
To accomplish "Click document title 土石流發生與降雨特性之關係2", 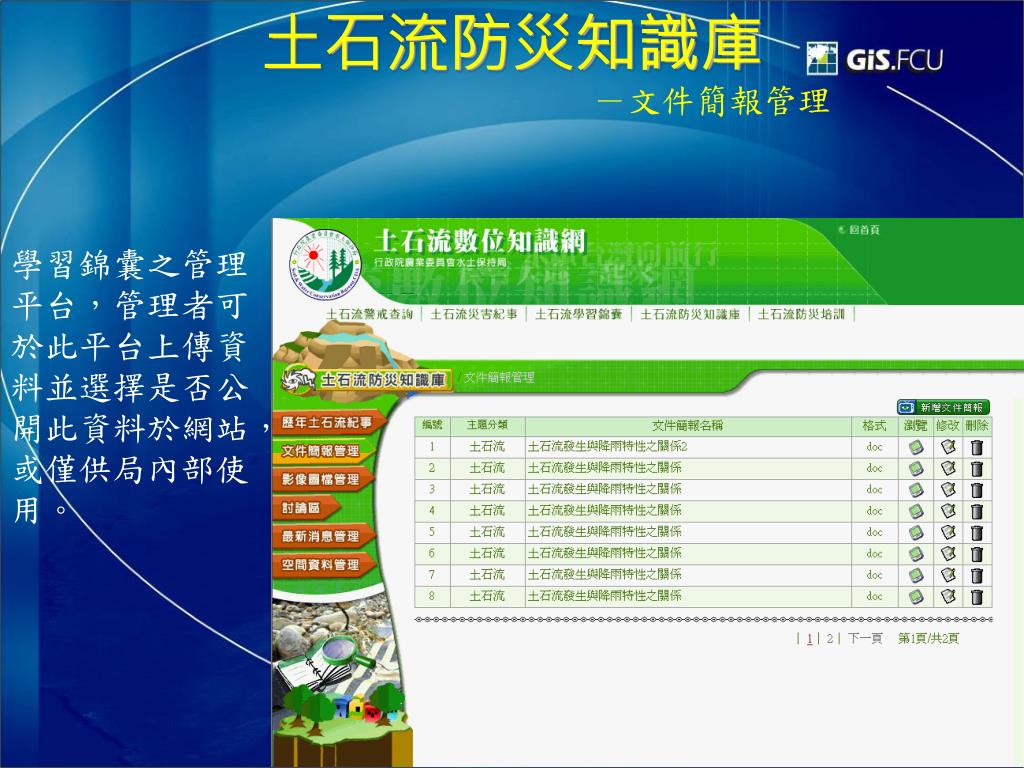I will point(608,447).
